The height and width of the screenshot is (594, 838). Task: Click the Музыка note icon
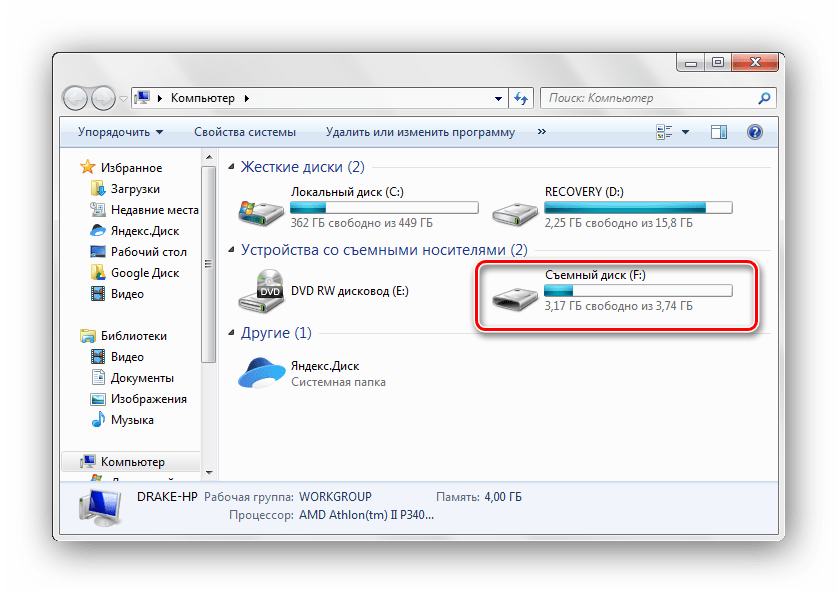point(98,419)
